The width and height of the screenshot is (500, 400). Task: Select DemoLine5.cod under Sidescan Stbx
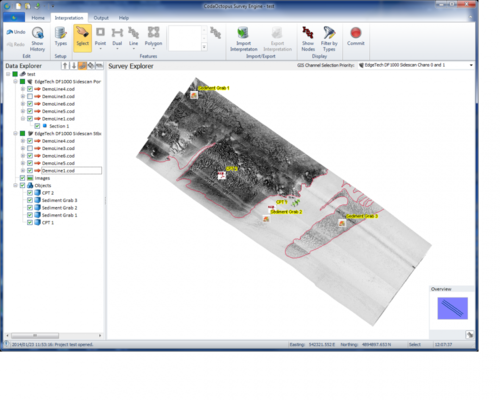(58, 163)
